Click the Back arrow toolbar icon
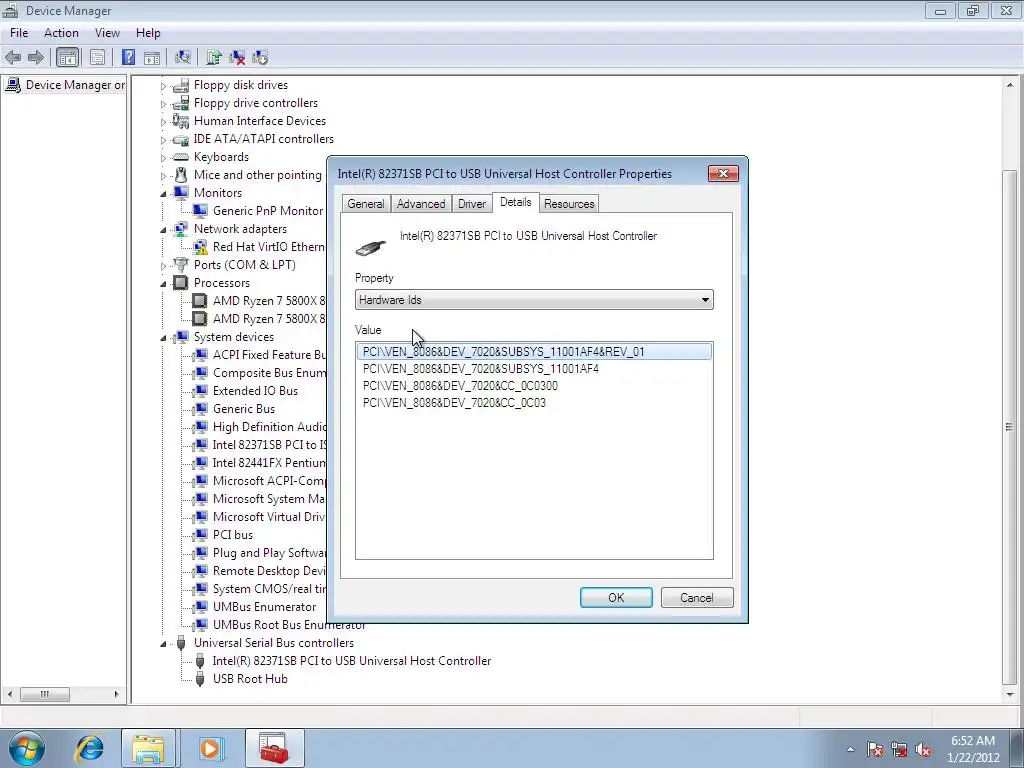 [x=13, y=57]
